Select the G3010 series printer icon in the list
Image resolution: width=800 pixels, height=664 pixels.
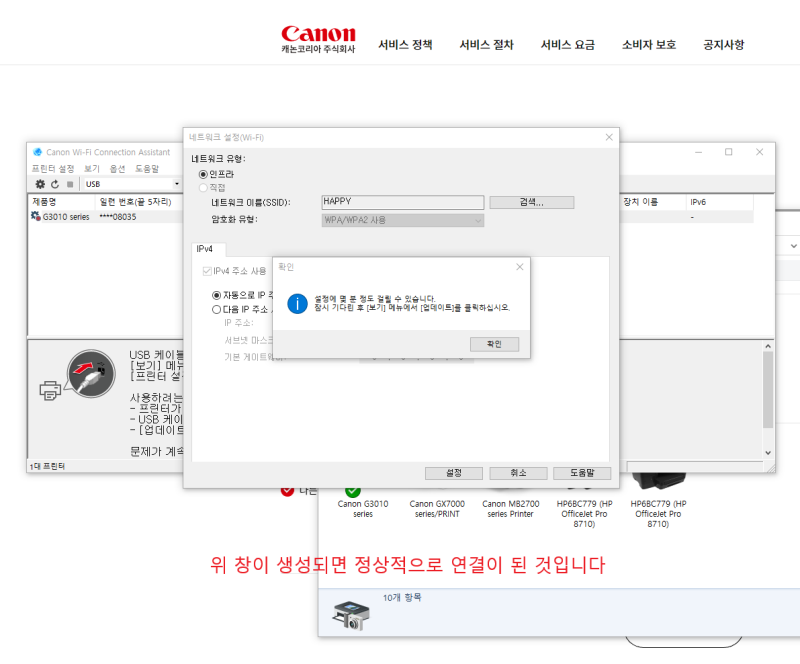pos(35,213)
